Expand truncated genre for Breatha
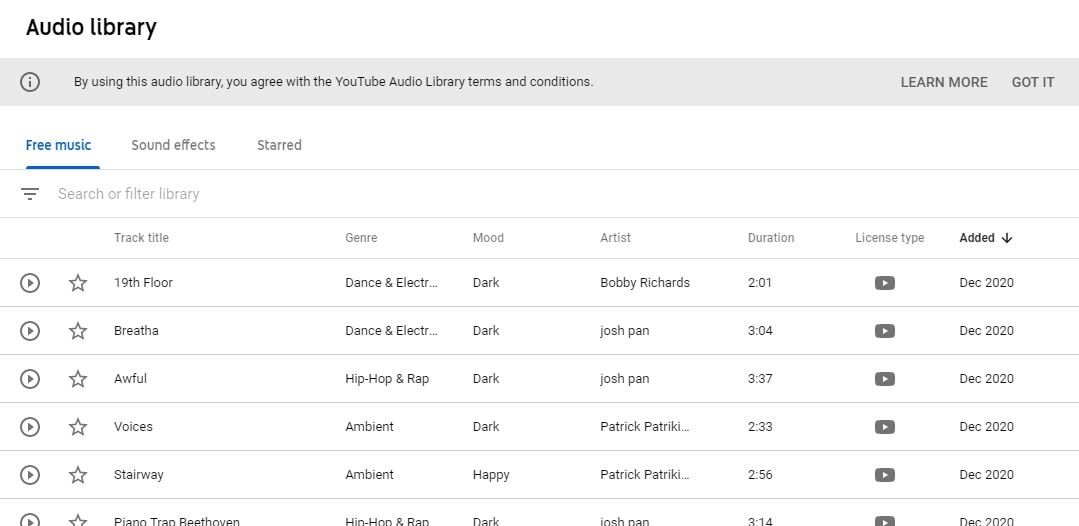Image resolution: width=1079 pixels, height=526 pixels. click(x=391, y=331)
